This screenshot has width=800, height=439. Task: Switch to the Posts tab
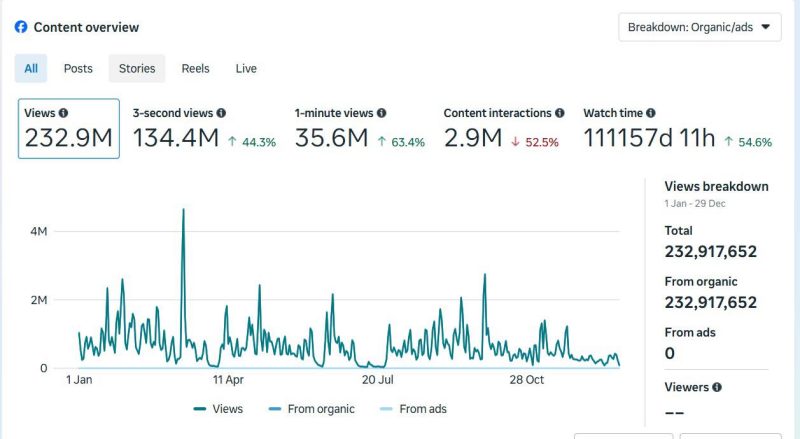click(x=78, y=69)
